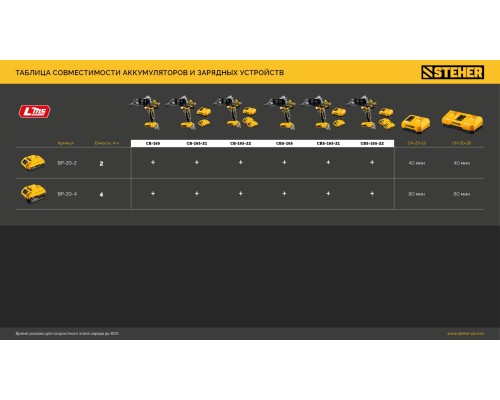Click the plus mark under last drill, BP-20-4 row
500x400 pixels.
[x=372, y=193]
